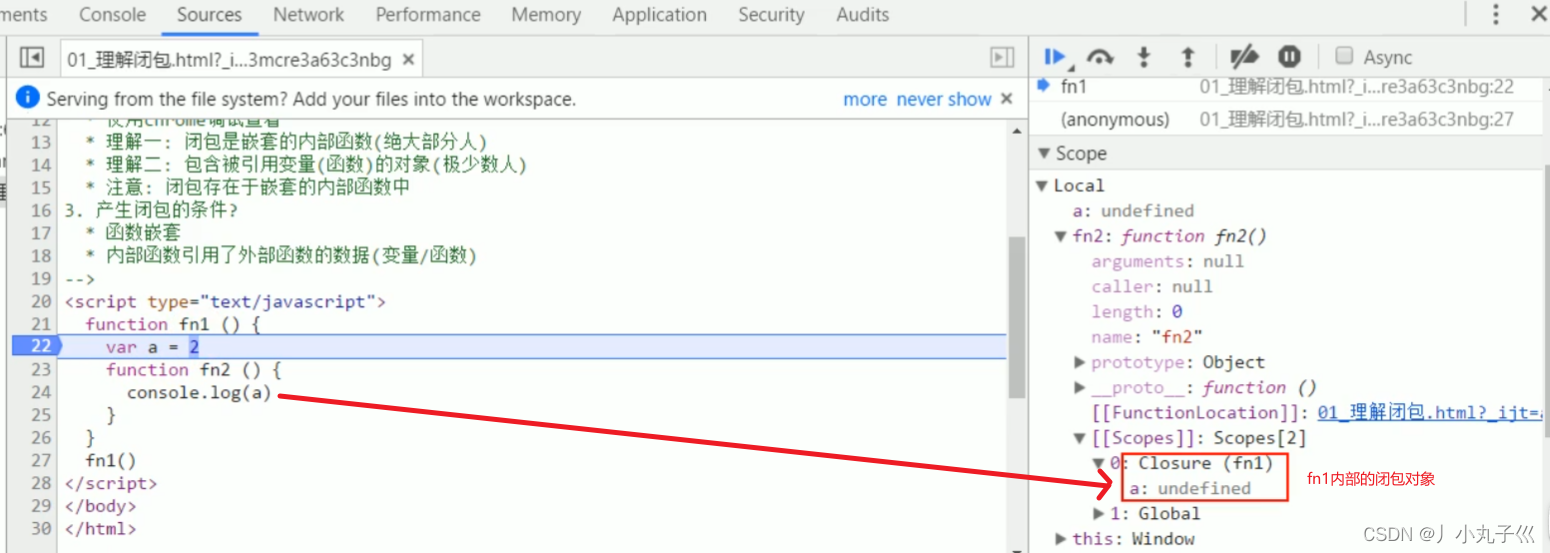Switch to the Console tab

[x=112, y=15]
